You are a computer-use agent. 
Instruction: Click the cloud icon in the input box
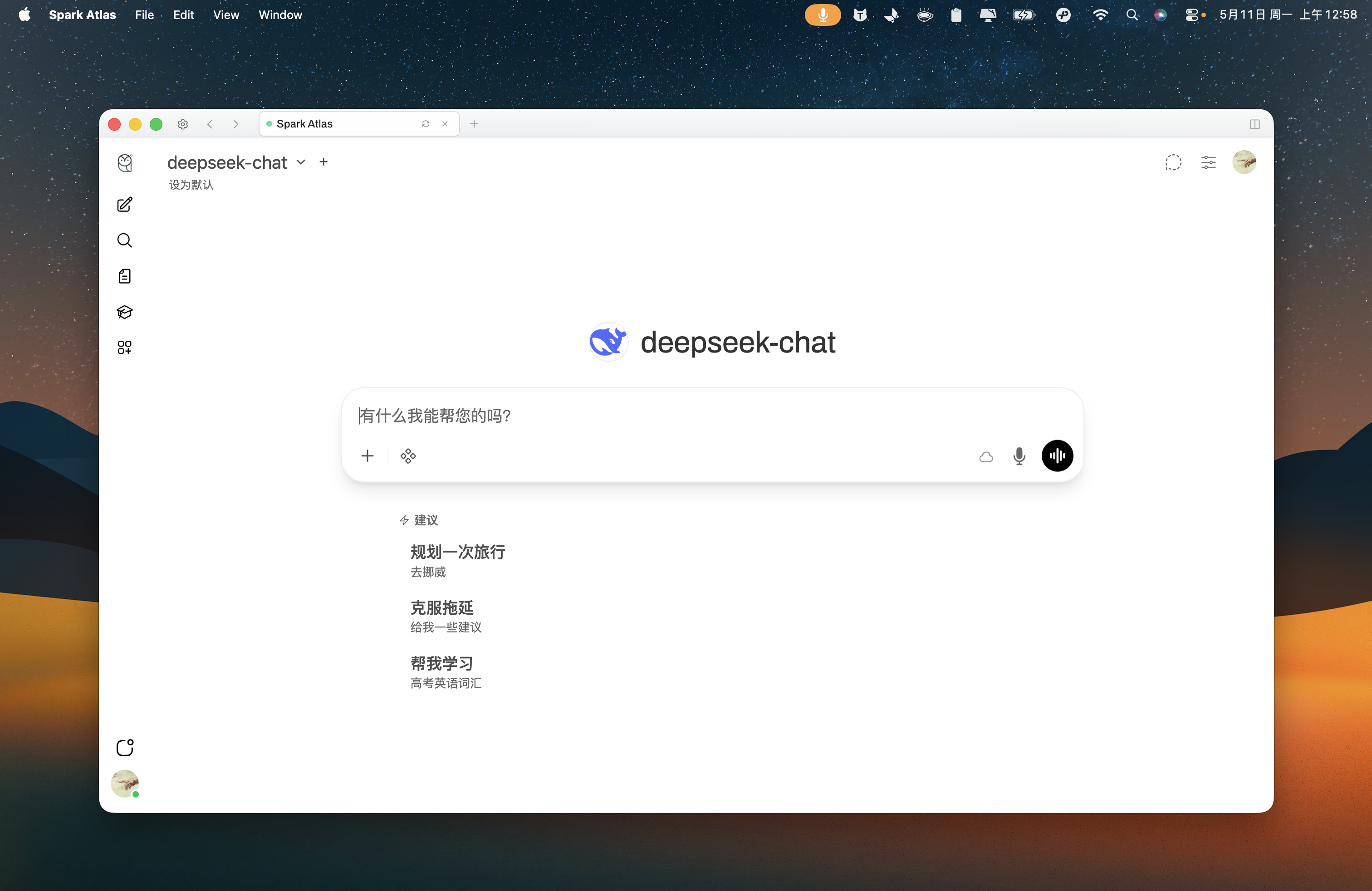986,456
